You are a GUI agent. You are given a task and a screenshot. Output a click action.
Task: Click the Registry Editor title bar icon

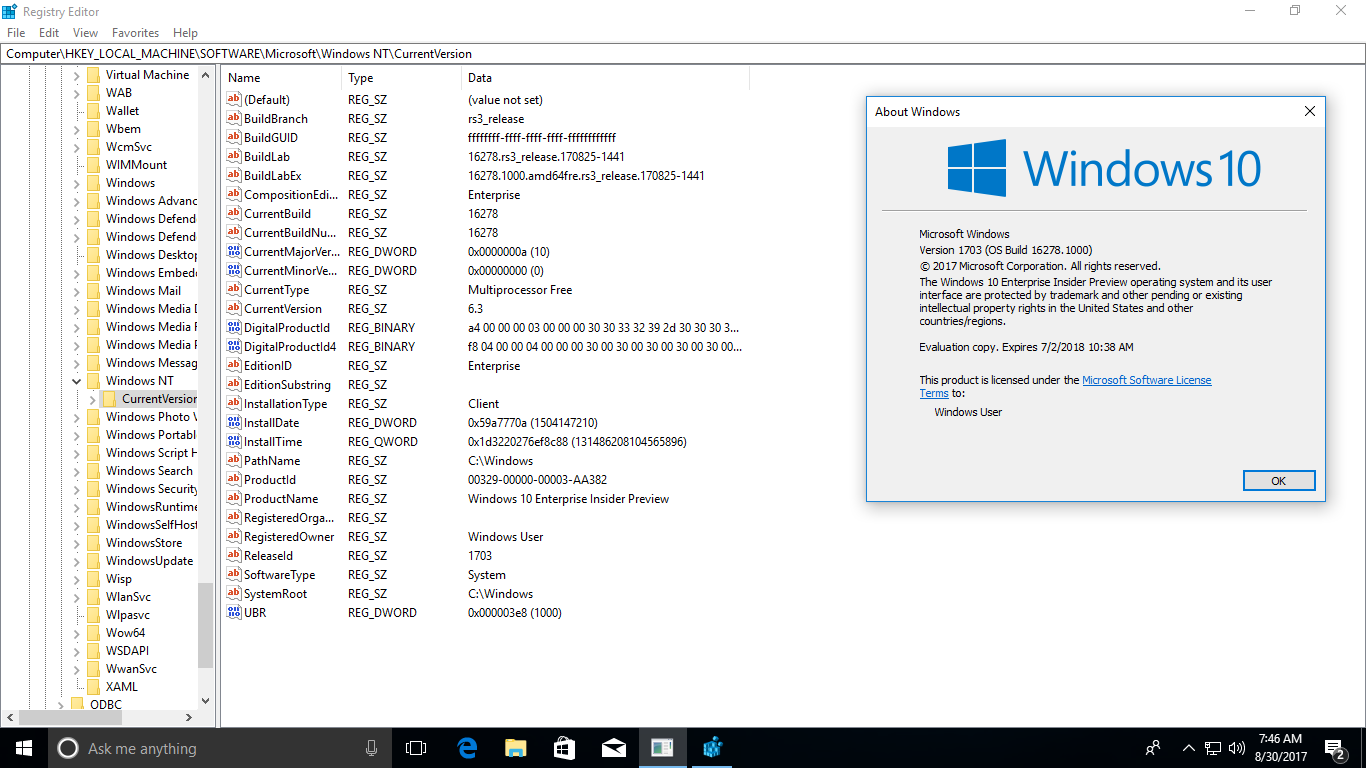tap(10, 11)
